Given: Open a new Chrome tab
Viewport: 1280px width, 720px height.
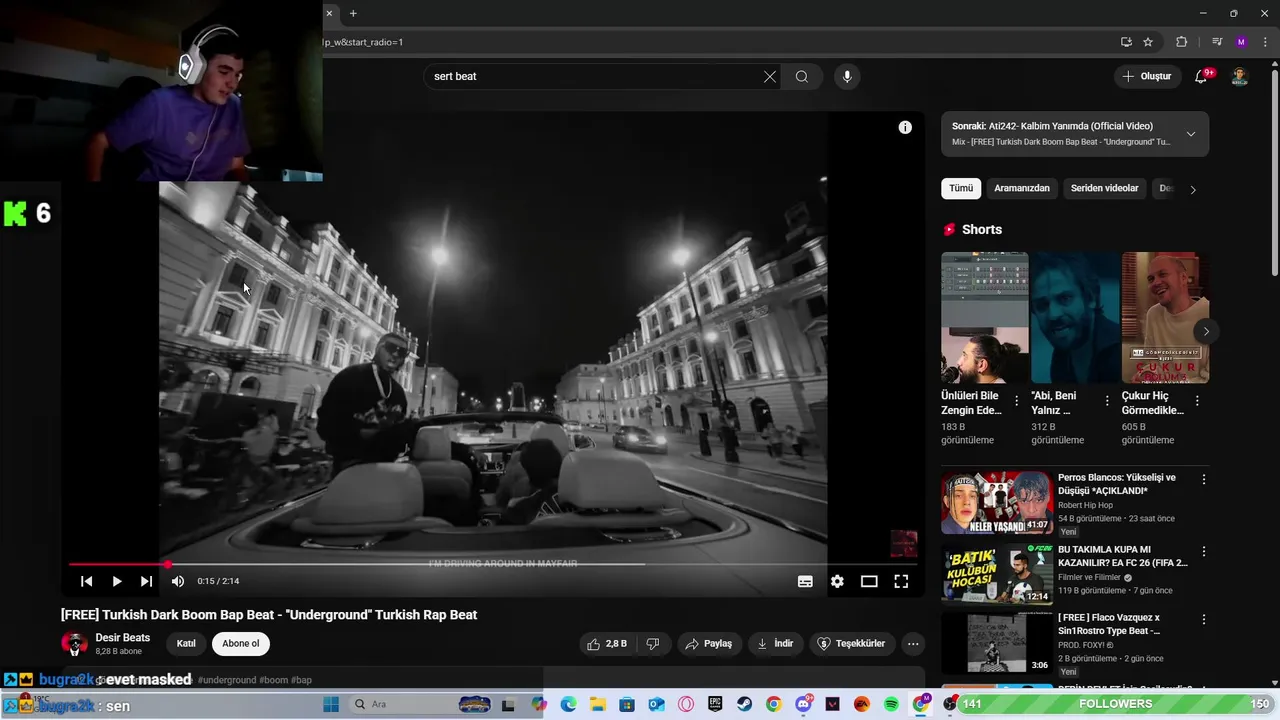Looking at the screenshot, I should point(353,13).
